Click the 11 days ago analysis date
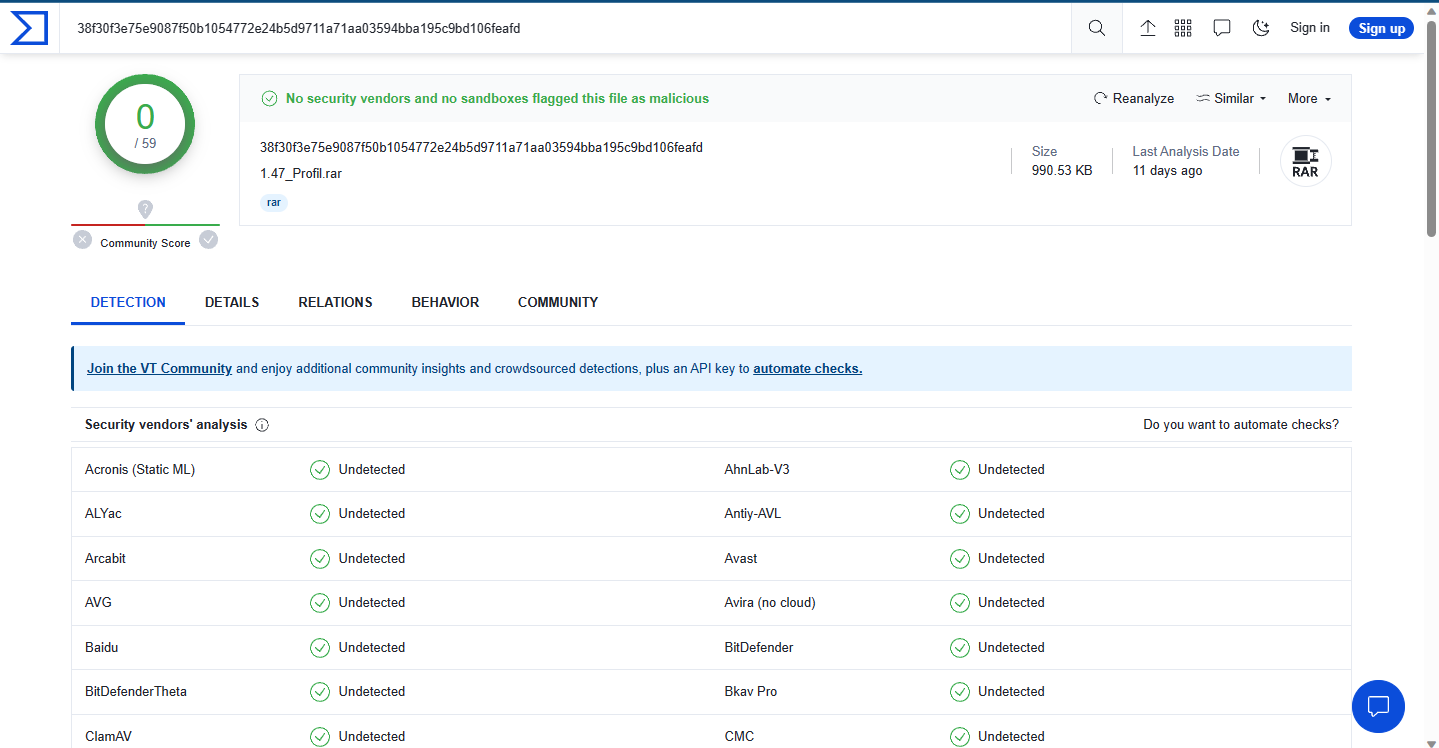Image resolution: width=1439 pixels, height=748 pixels. click(1168, 171)
